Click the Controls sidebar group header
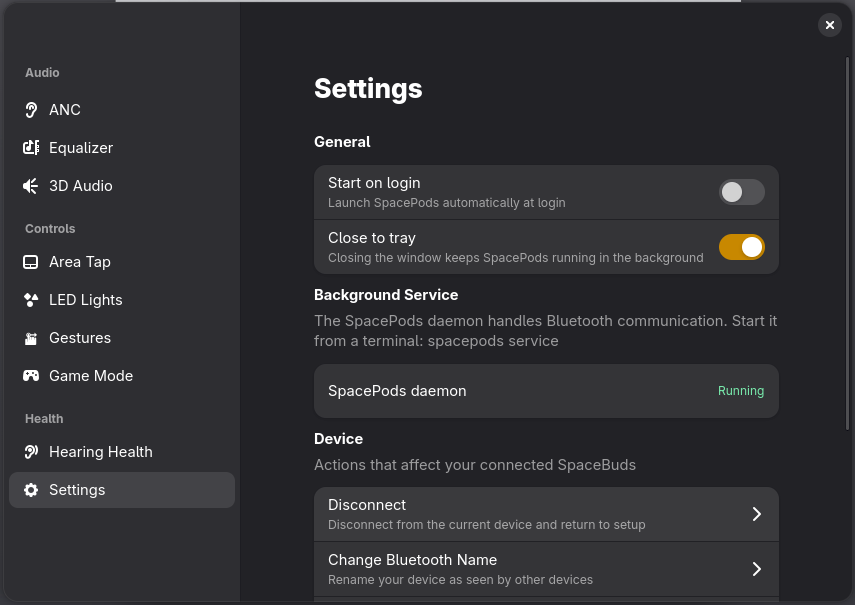Image resolution: width=855 pixels, height=605 pixels. [x=50, y=229]
